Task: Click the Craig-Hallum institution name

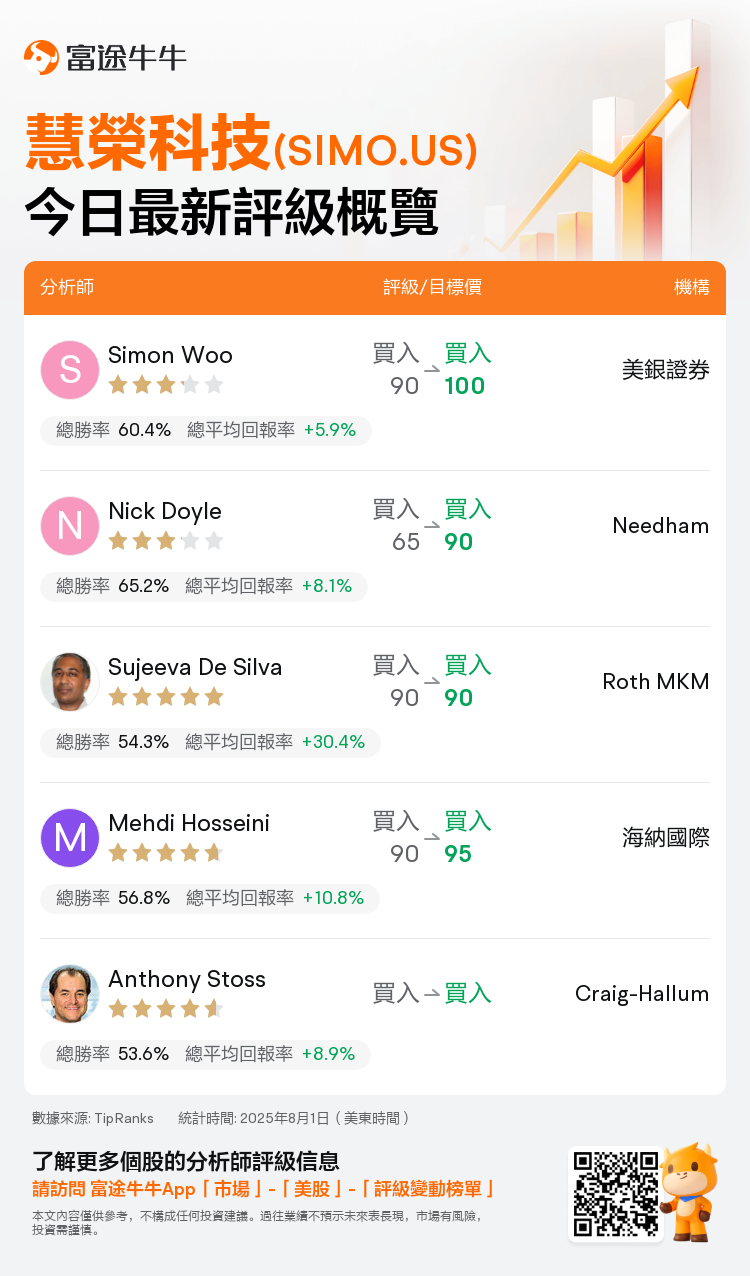Action: click(641, 994)
